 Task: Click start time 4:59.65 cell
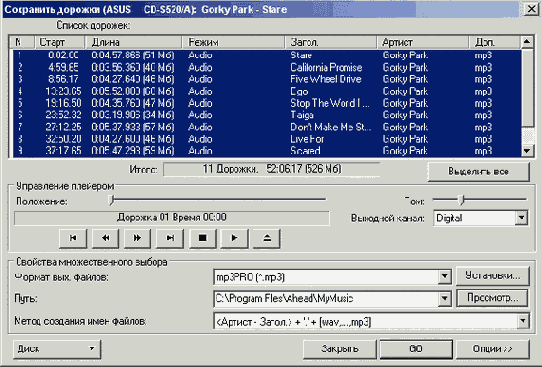click(63, 67)
